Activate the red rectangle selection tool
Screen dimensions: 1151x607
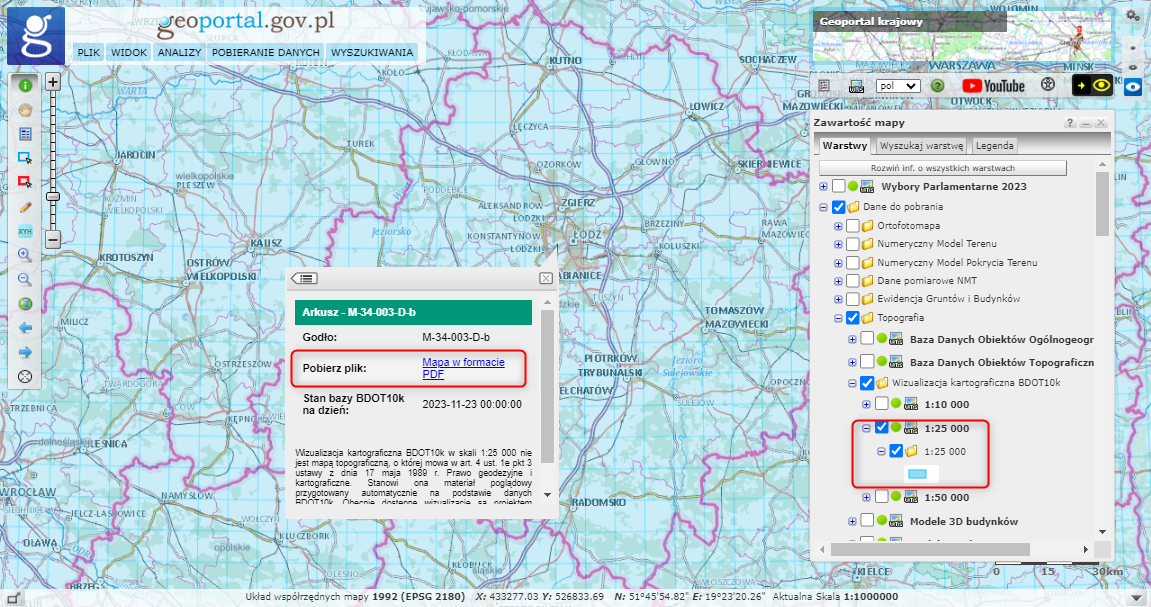click(25, 181)
